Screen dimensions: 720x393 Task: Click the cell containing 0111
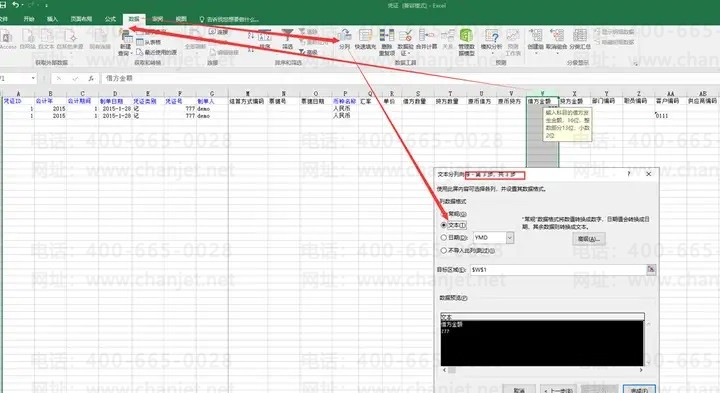click(x=670, y=116)
